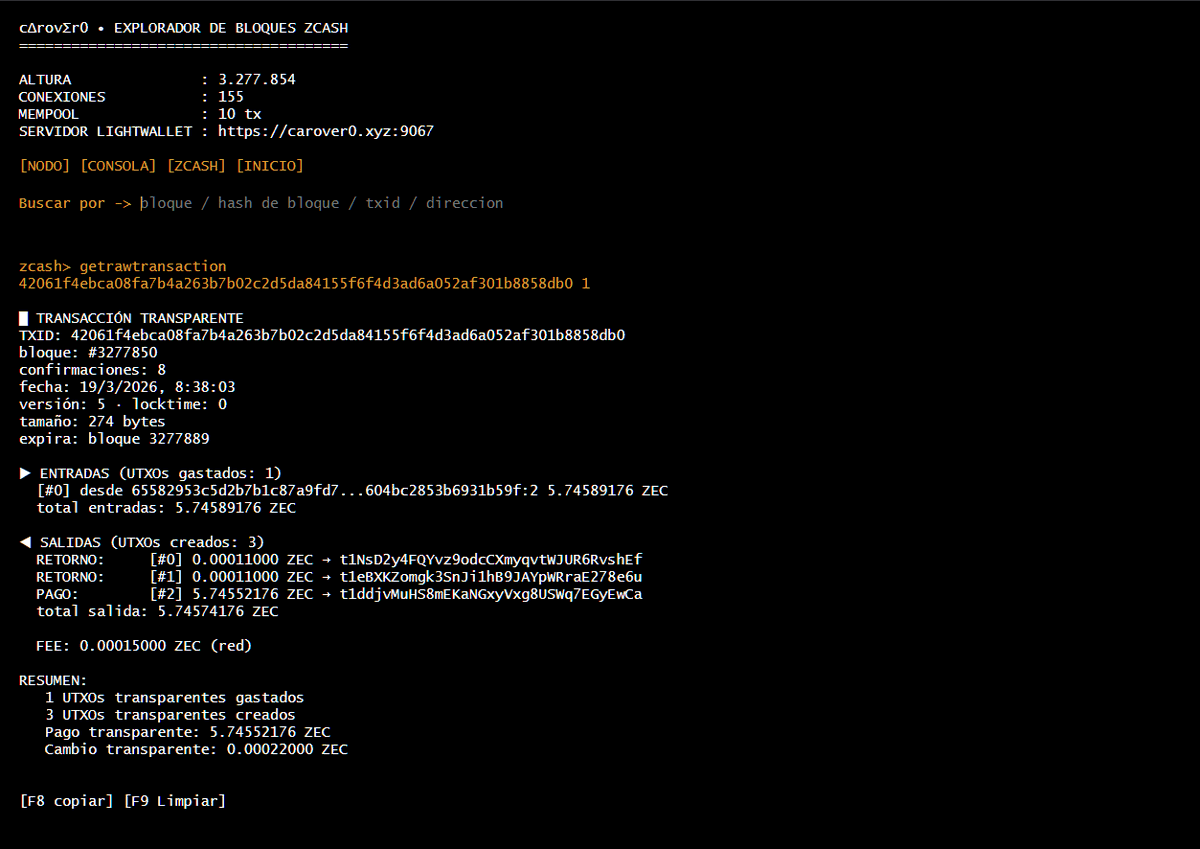
Task: Click the CONEXIONES value 155
Action: click(x=231, y=97)
